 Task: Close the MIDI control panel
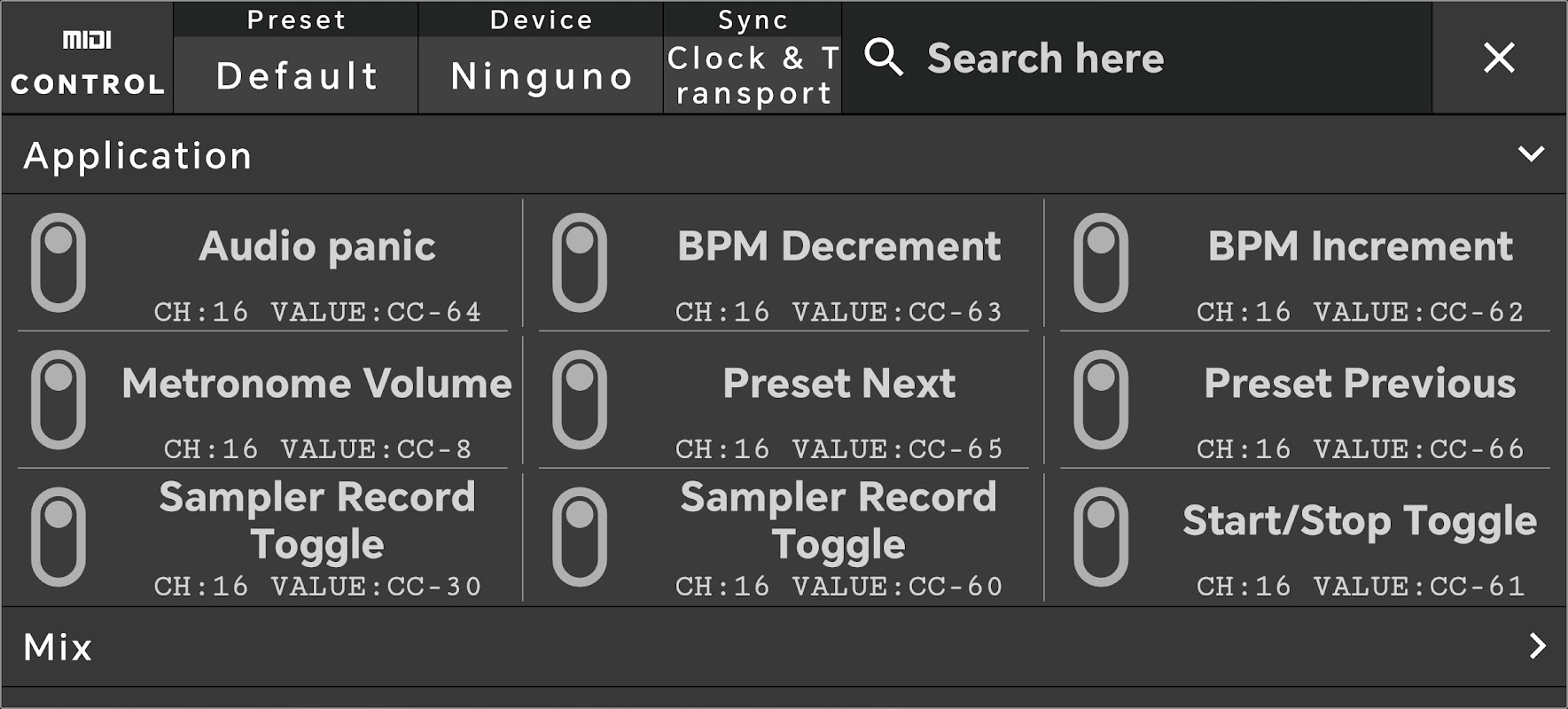click(1499, 58)
